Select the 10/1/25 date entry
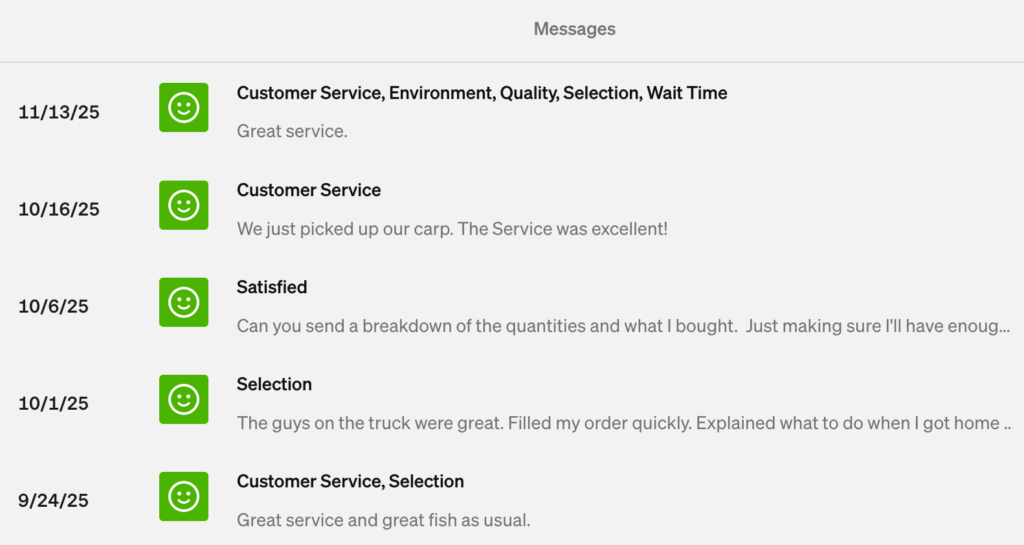This screenshot has height=545, width=1024. click(x=53, y=403)
